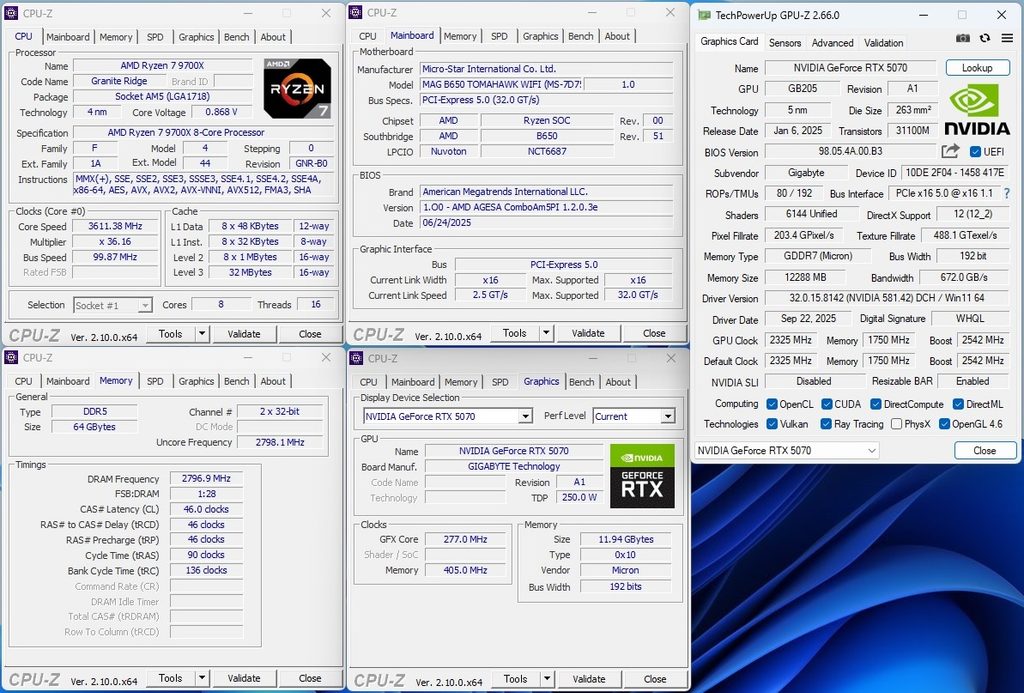Click the '6144 Unified' shaders value
This screenshot has height=693, width=1024.
(811, 214)
